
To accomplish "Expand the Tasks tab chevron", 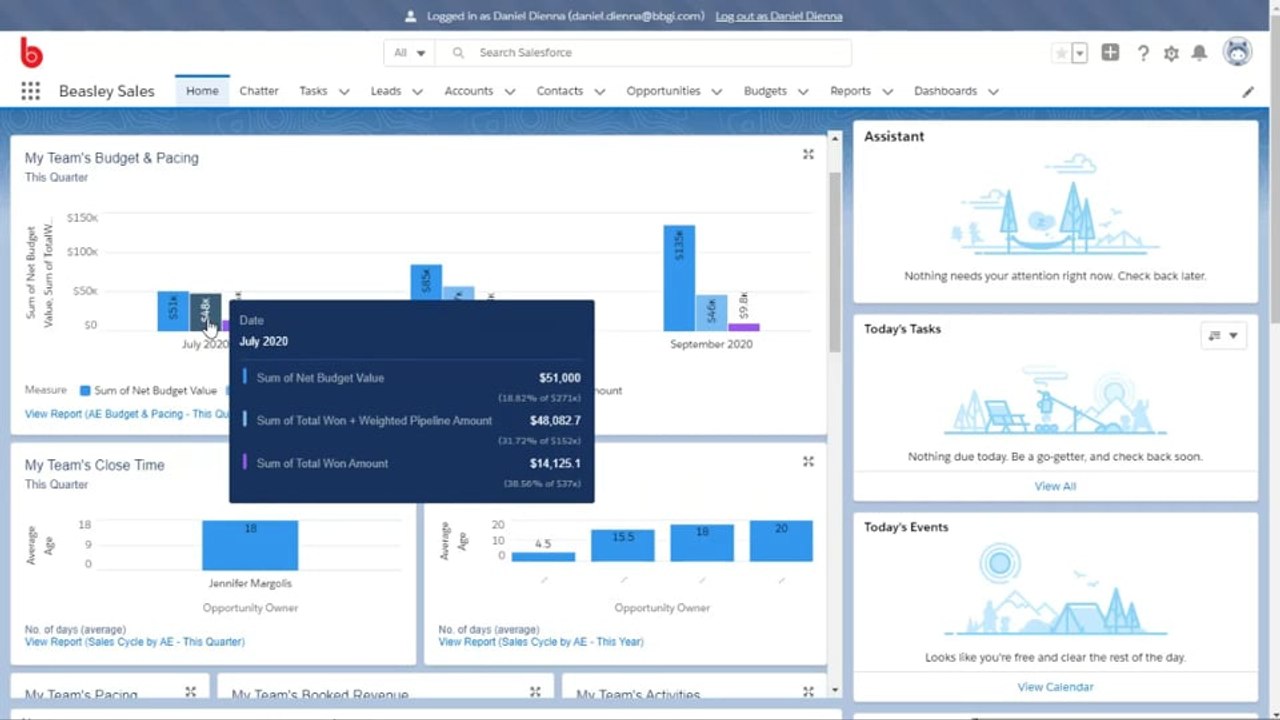I will coord(344,92).
